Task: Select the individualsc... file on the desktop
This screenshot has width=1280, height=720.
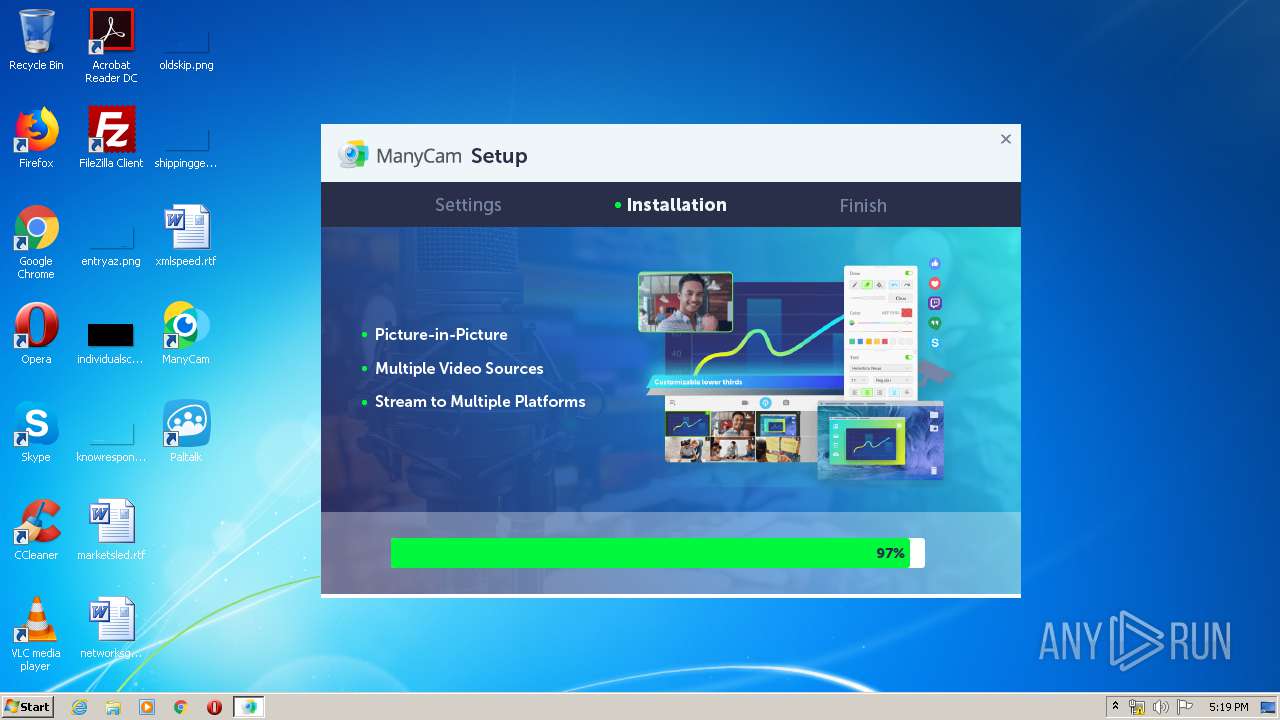Action: coord(111,343)
